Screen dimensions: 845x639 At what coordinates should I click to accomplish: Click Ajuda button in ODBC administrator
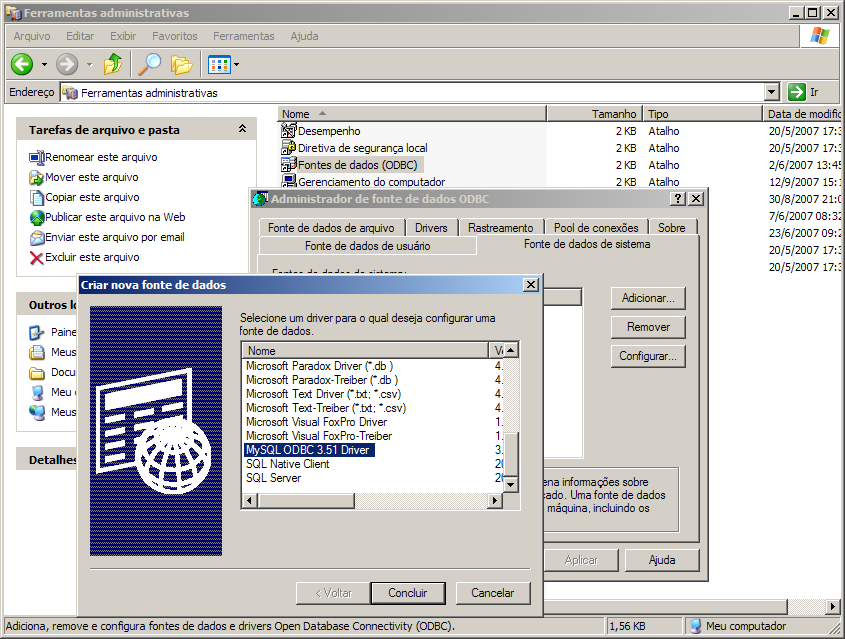pyautogui.click(x=662, y=560)
